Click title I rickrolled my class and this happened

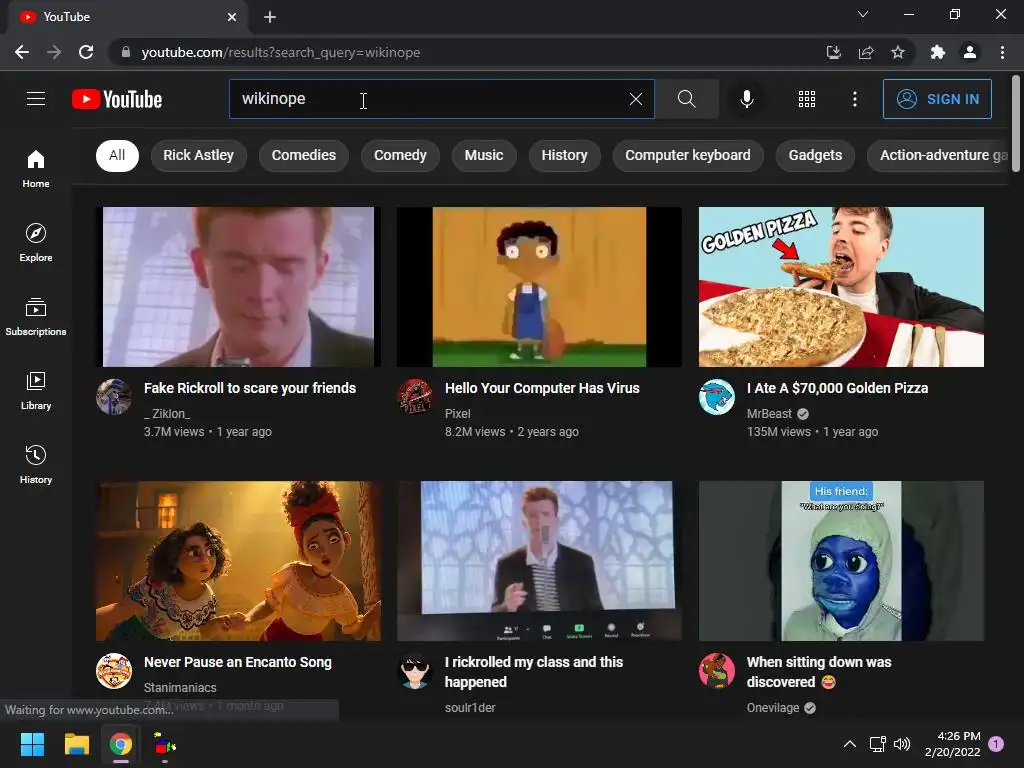(534, 672)
